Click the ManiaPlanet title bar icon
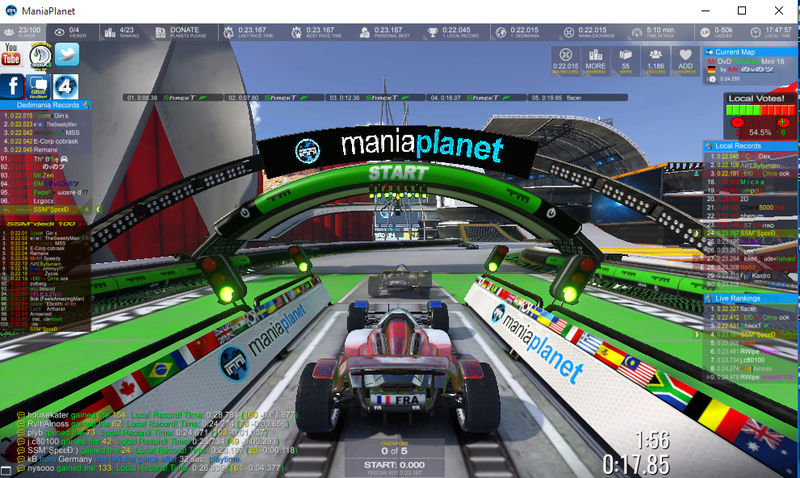This screenshot has height=478, width=800. pos(11,11)
